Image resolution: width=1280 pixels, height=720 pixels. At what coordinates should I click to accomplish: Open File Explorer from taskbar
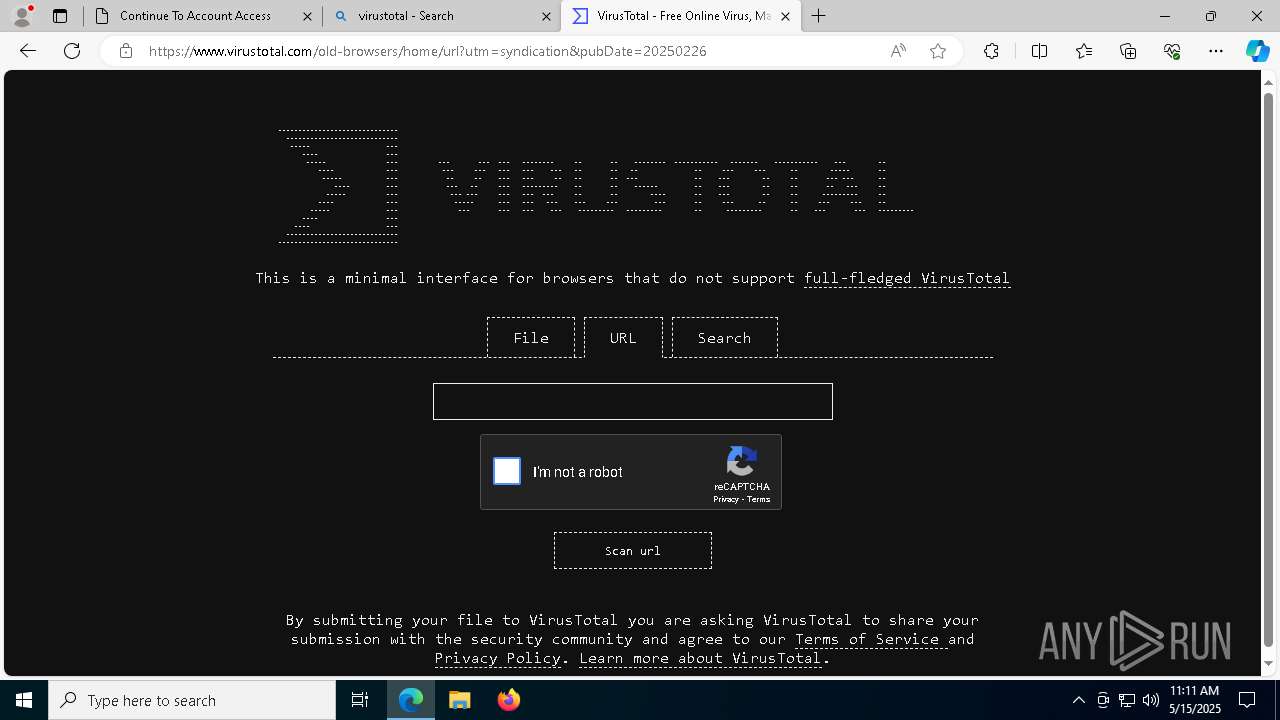point(460,700)
